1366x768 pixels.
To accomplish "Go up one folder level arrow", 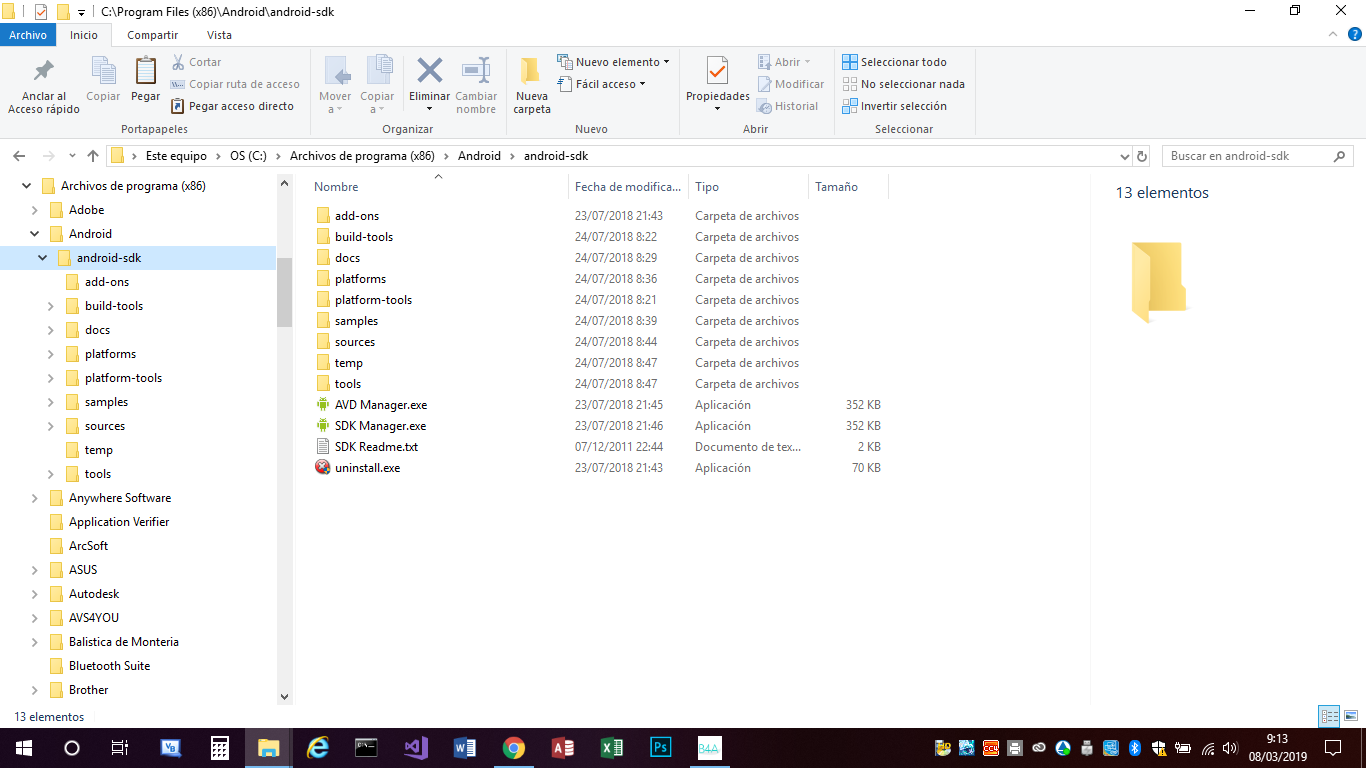I will coord(93,156).
